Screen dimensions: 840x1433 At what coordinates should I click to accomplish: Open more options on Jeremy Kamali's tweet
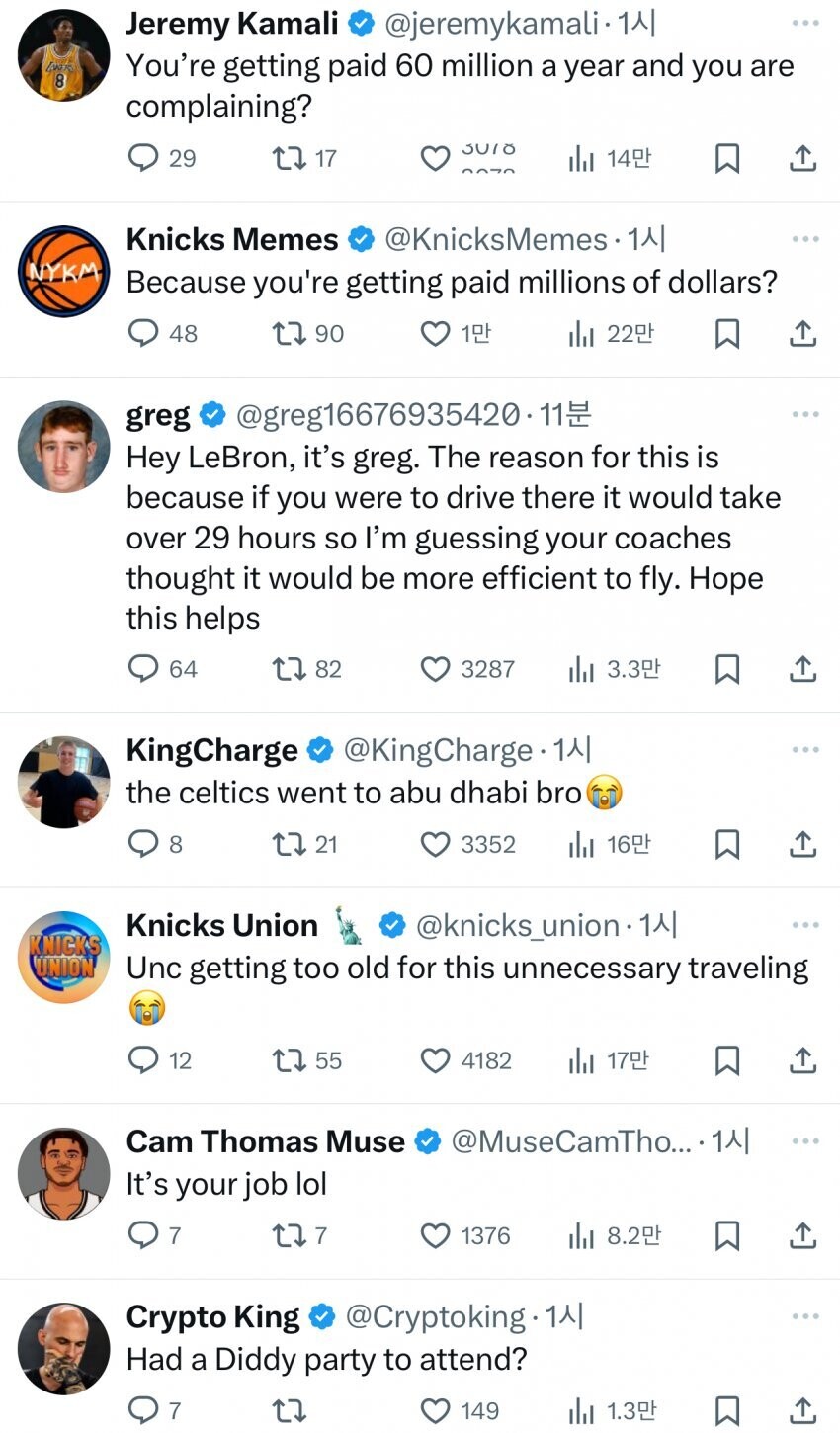coord(805,23)
